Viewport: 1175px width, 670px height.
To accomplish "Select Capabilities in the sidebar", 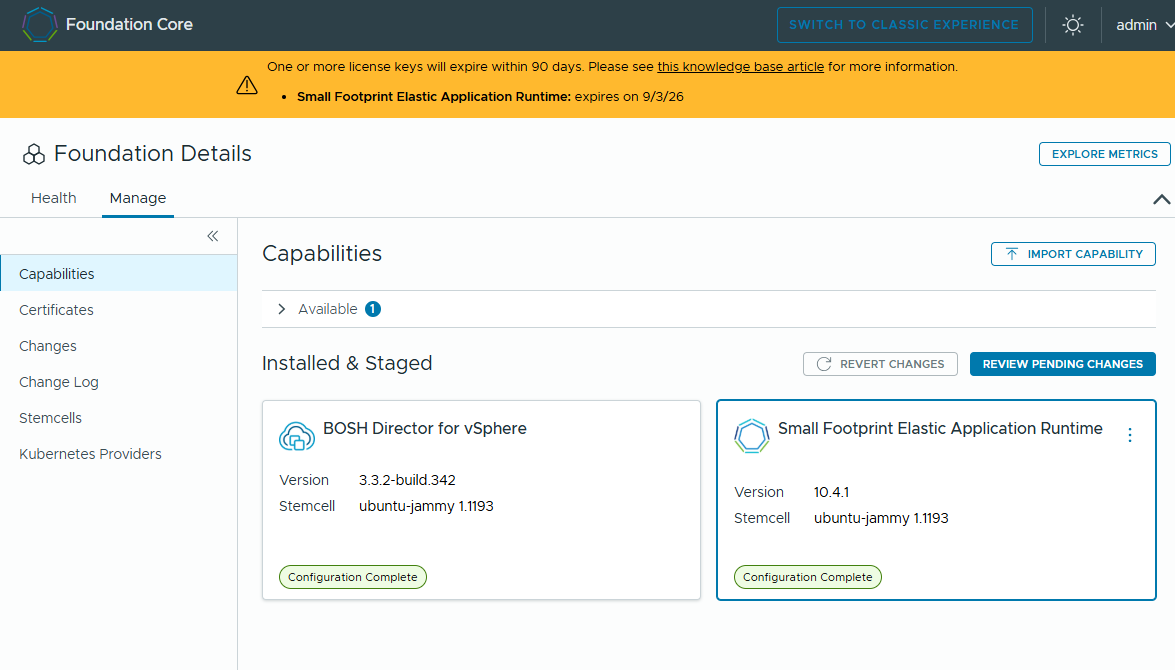I will (118, 274).
